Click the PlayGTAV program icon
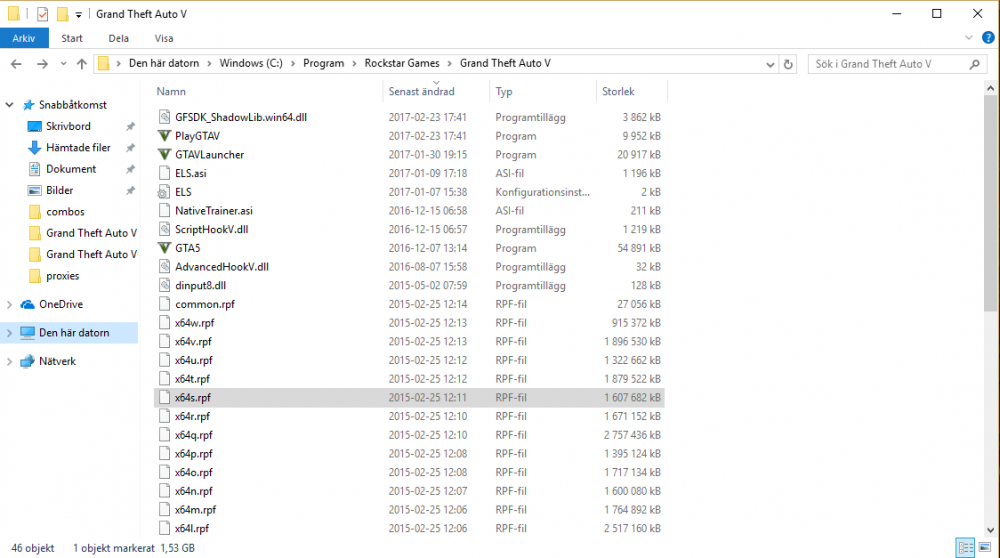 [165, 136]
